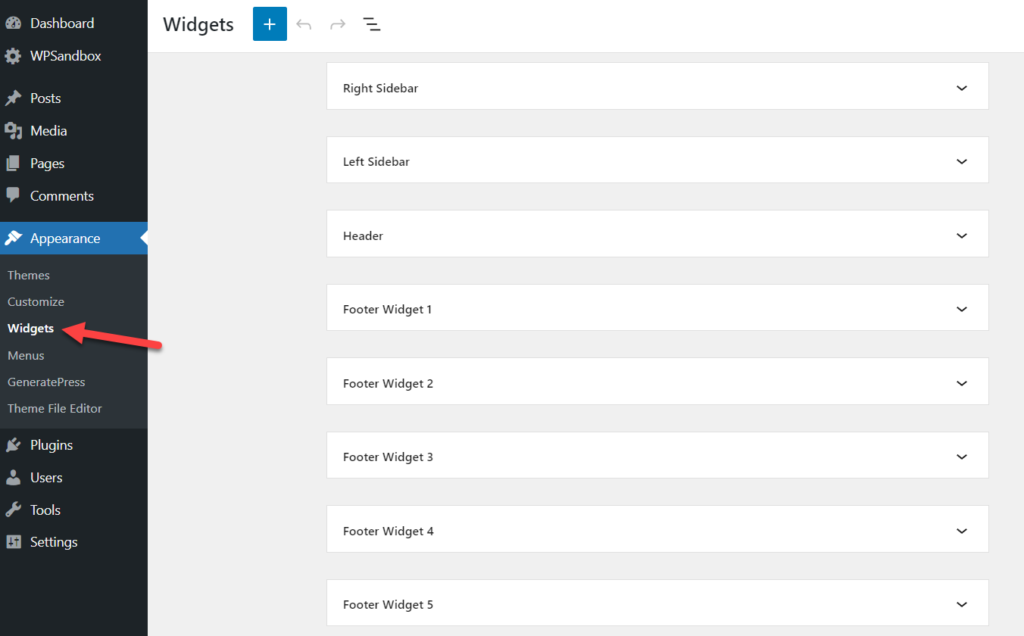Expand the Left Sidebar chevron

(x=961, y=161)
